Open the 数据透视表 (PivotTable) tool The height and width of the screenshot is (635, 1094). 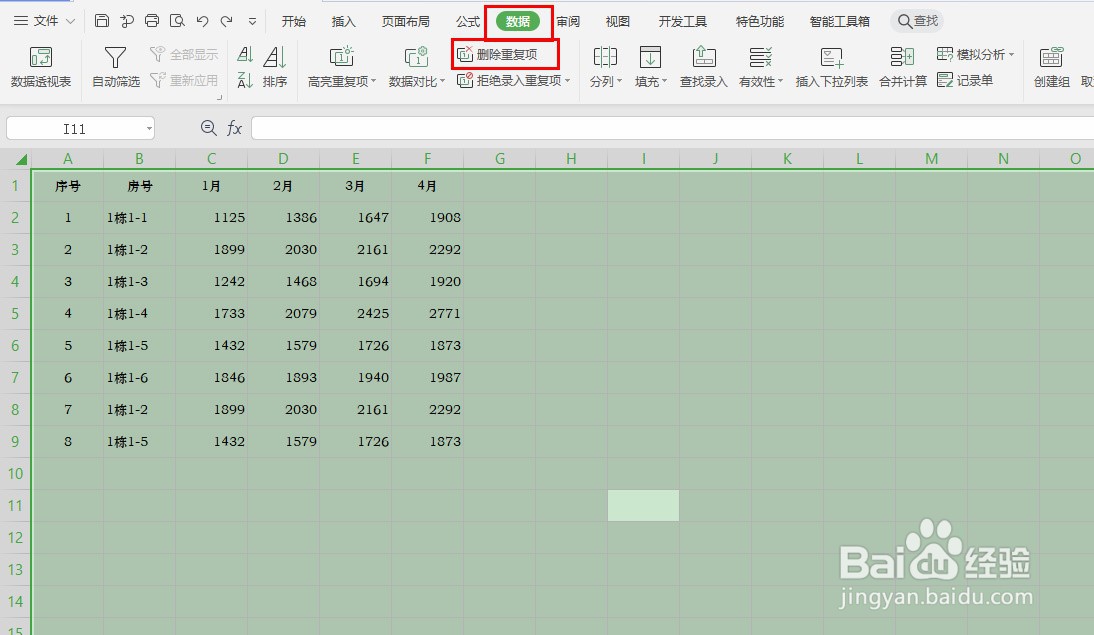40,67
